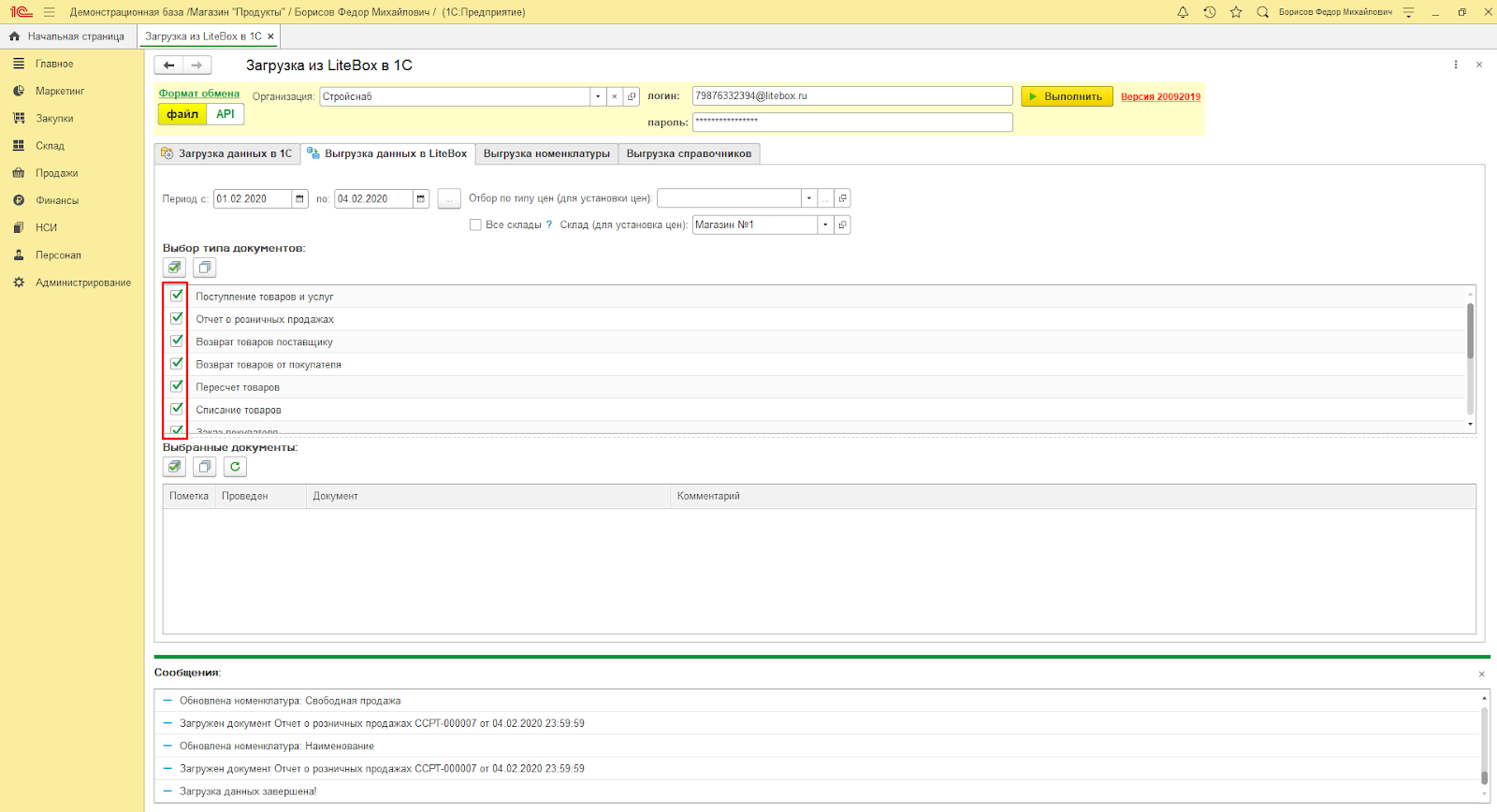Open notifications bell icon
This screenshot has width=1497, height=812.
point(1183,12)
